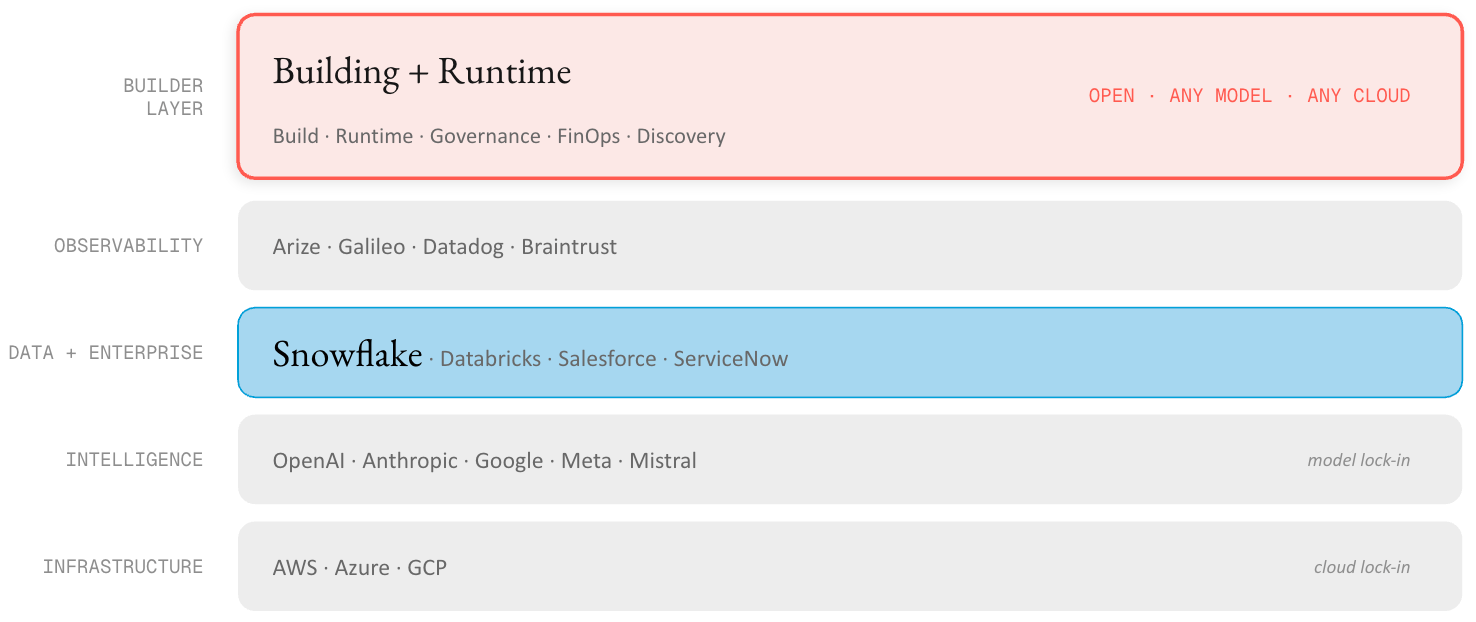
Task: Click the Snowflake heading
Action: 347,353
